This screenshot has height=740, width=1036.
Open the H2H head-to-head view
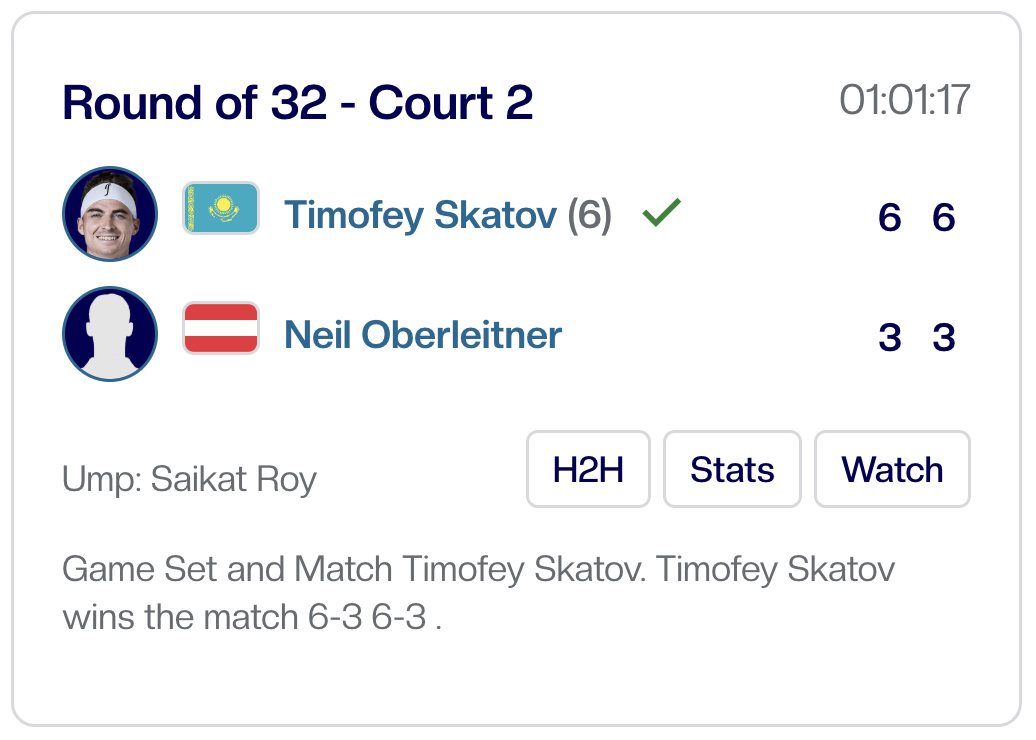588,469
